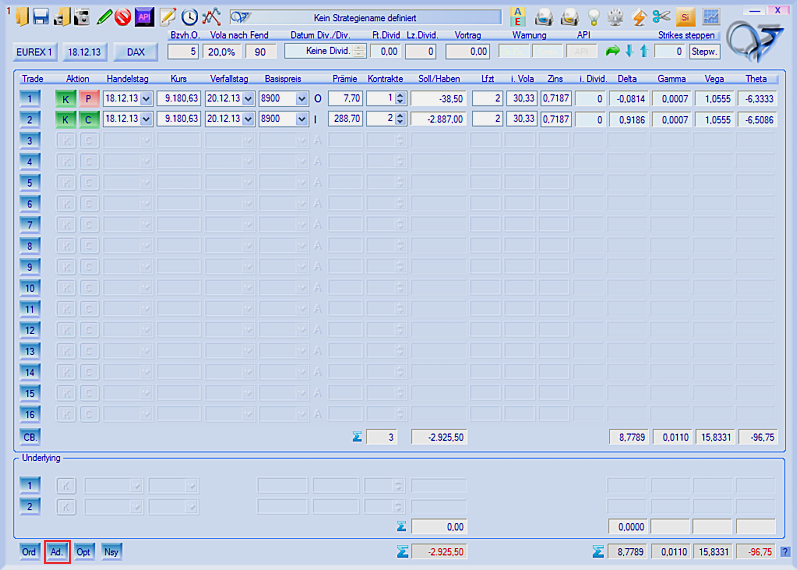Click the Vortrag field showing 0,00
The image size is (797, 570).
[x=468, y=51]
